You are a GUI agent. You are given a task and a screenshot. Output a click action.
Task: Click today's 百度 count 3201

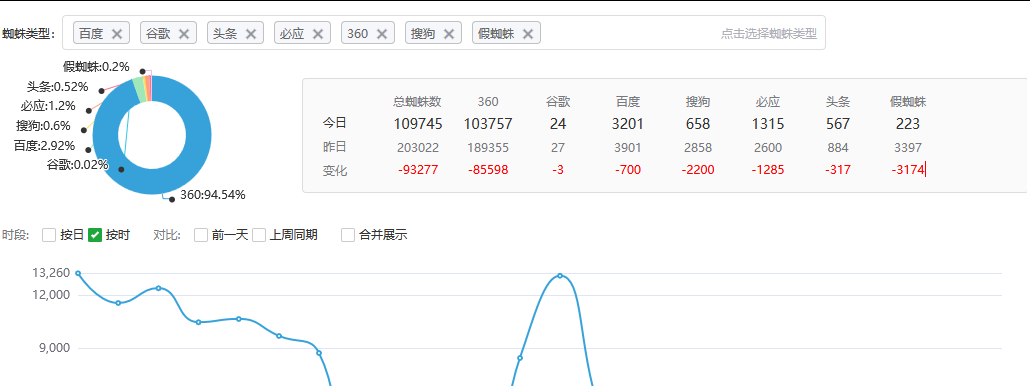click(628, 123)
